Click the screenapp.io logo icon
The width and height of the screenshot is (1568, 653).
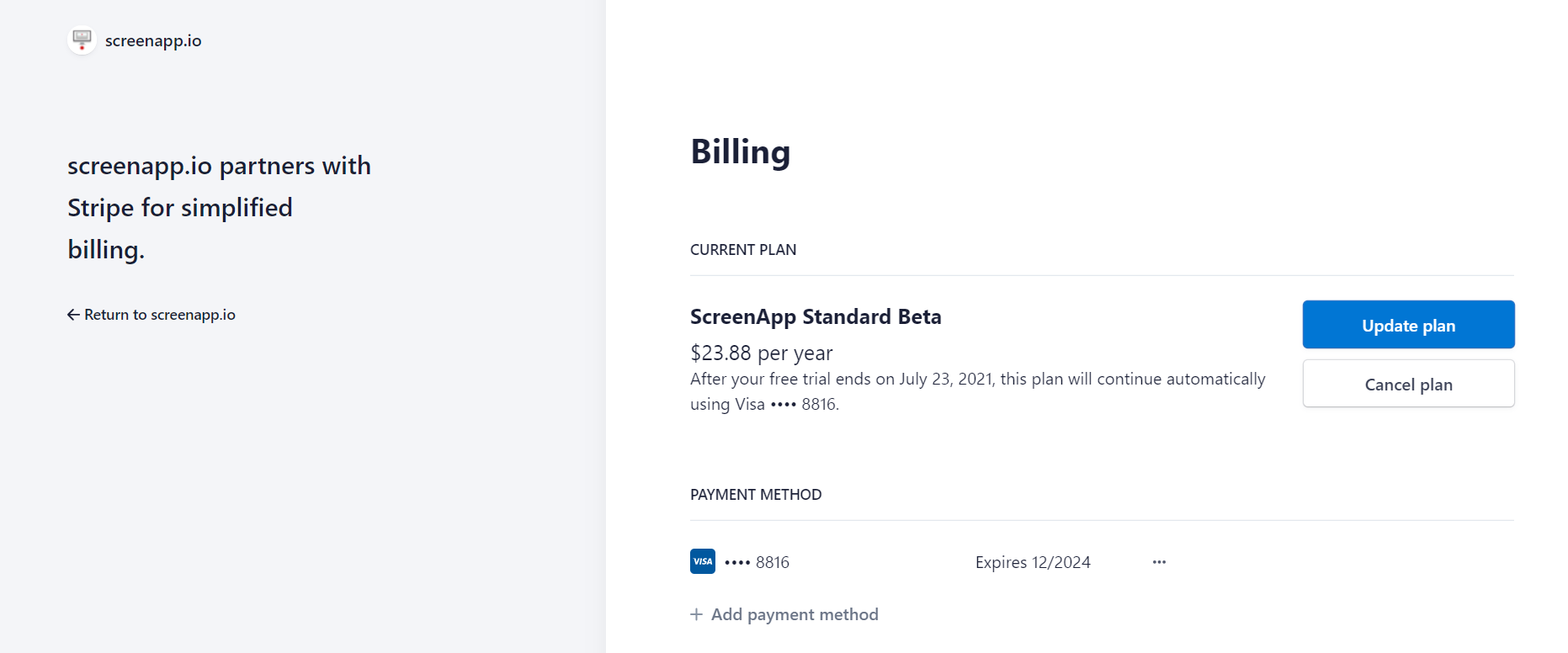pos(82,40)
